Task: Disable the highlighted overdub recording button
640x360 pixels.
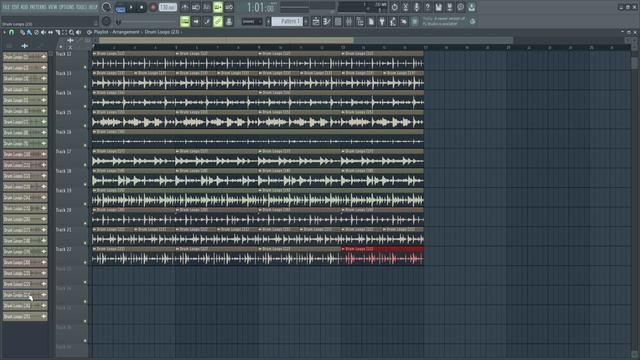Action: click(218, 7)
